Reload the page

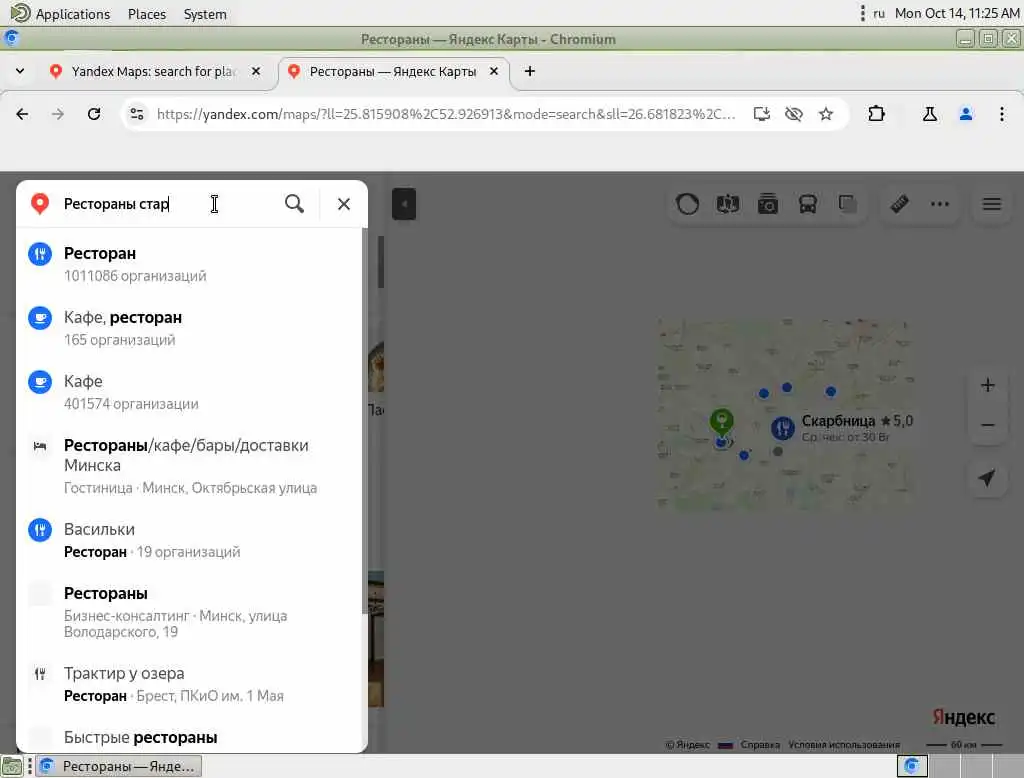[x=94, y=114]
